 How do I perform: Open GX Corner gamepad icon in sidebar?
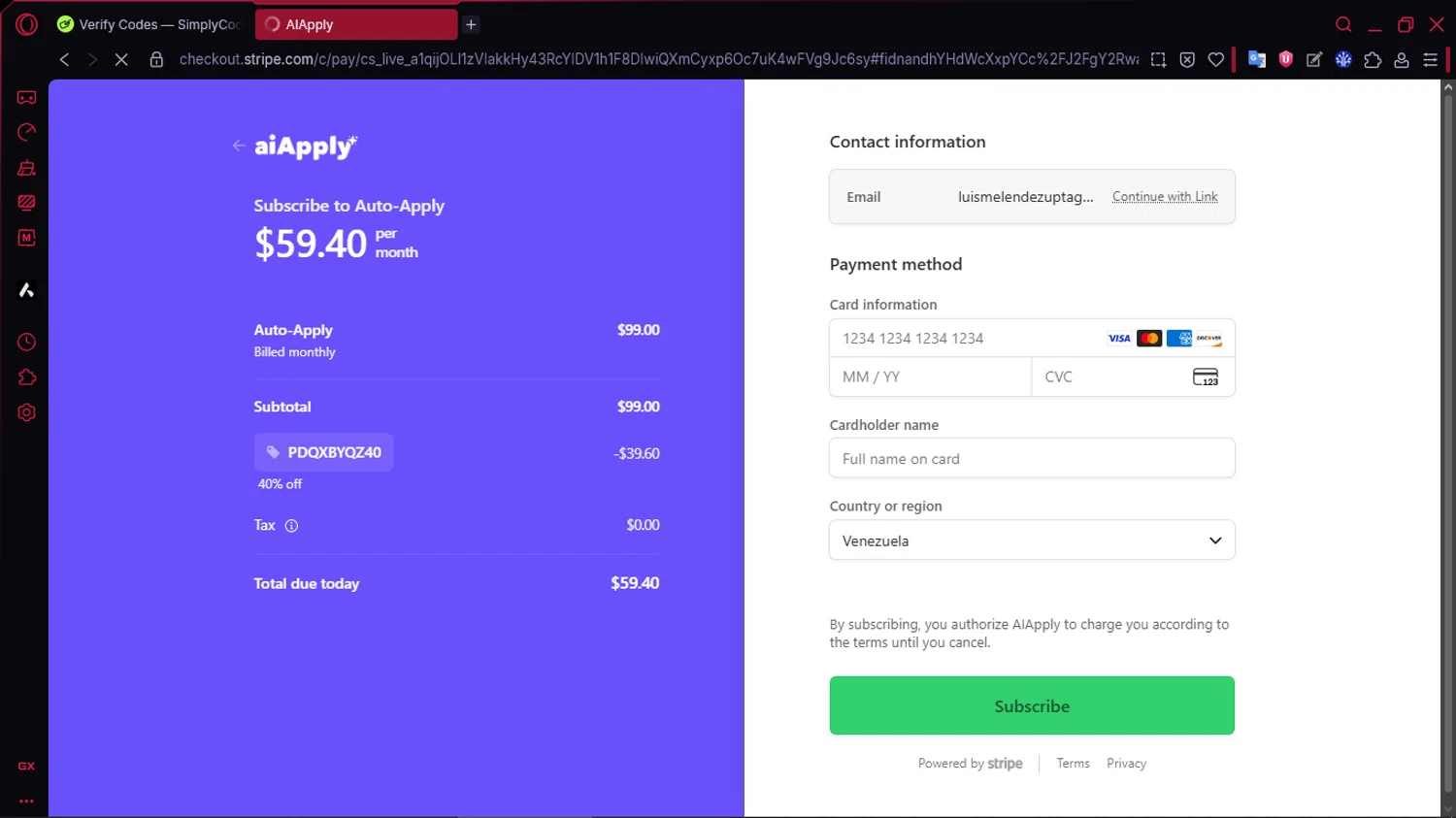27,97
